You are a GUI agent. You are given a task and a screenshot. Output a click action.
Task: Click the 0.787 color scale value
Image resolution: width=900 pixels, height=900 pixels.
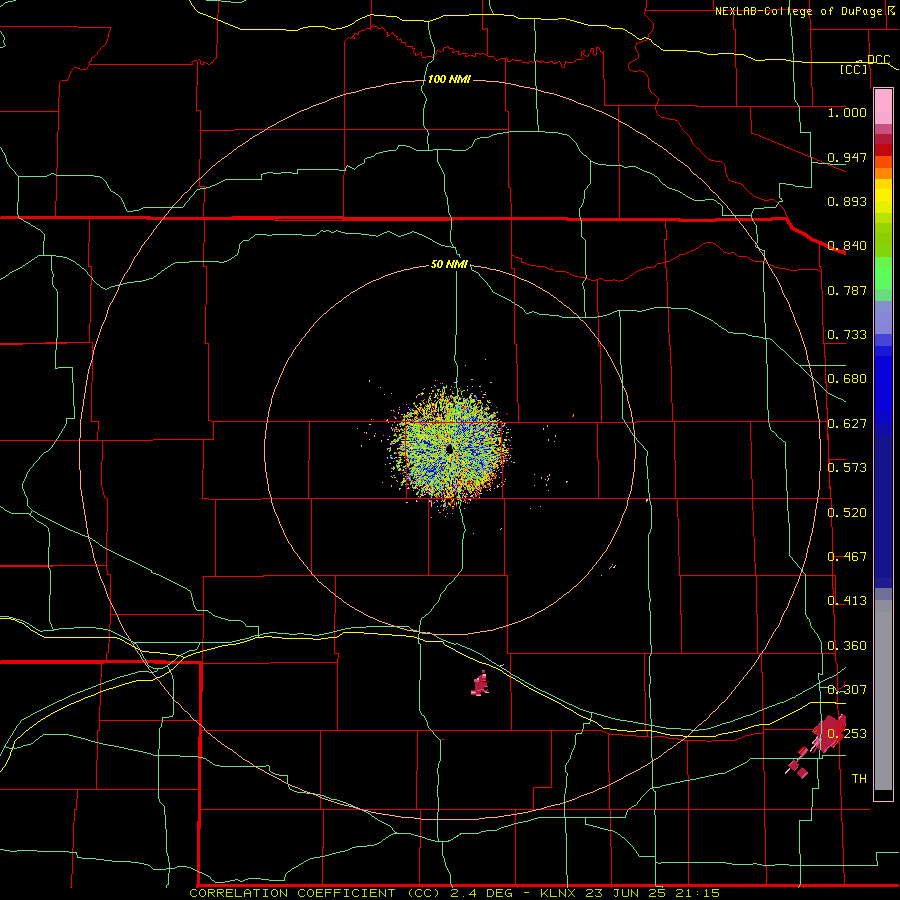(x=847, y=290)
